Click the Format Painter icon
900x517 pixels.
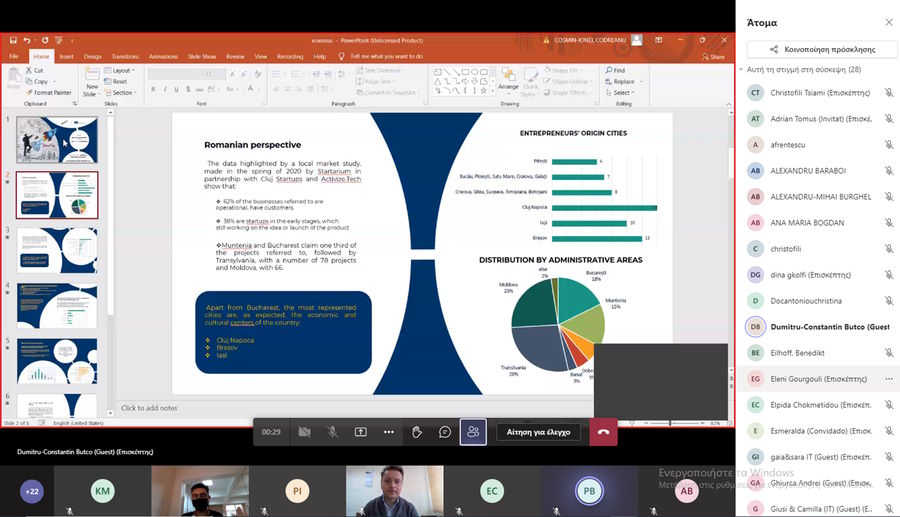51,93
